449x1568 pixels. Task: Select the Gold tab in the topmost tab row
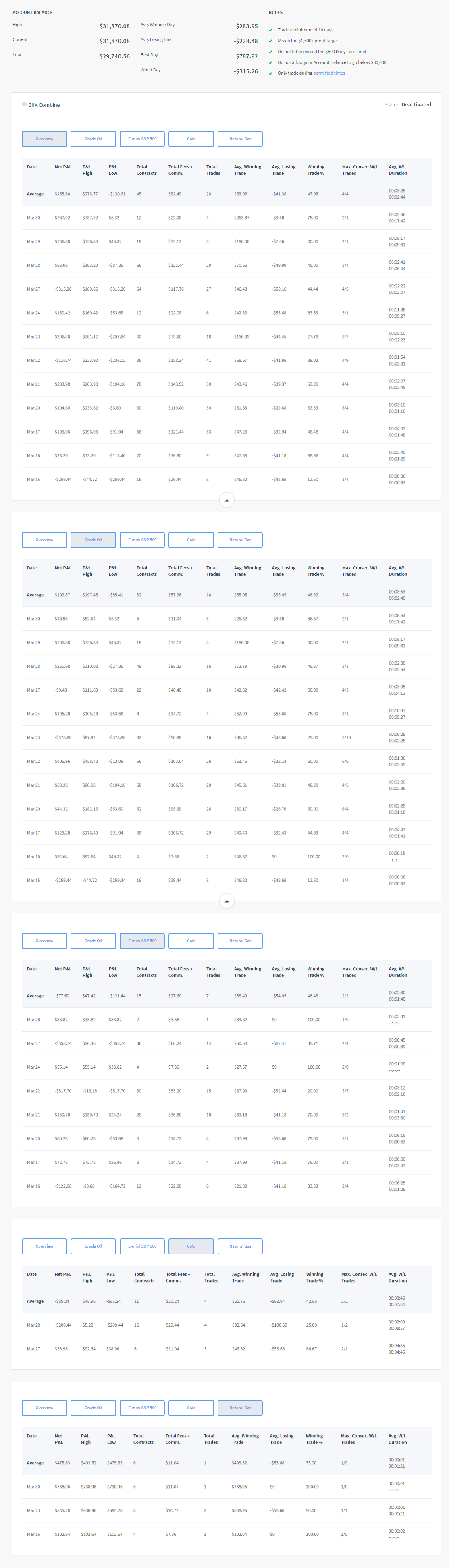point(191,139)
